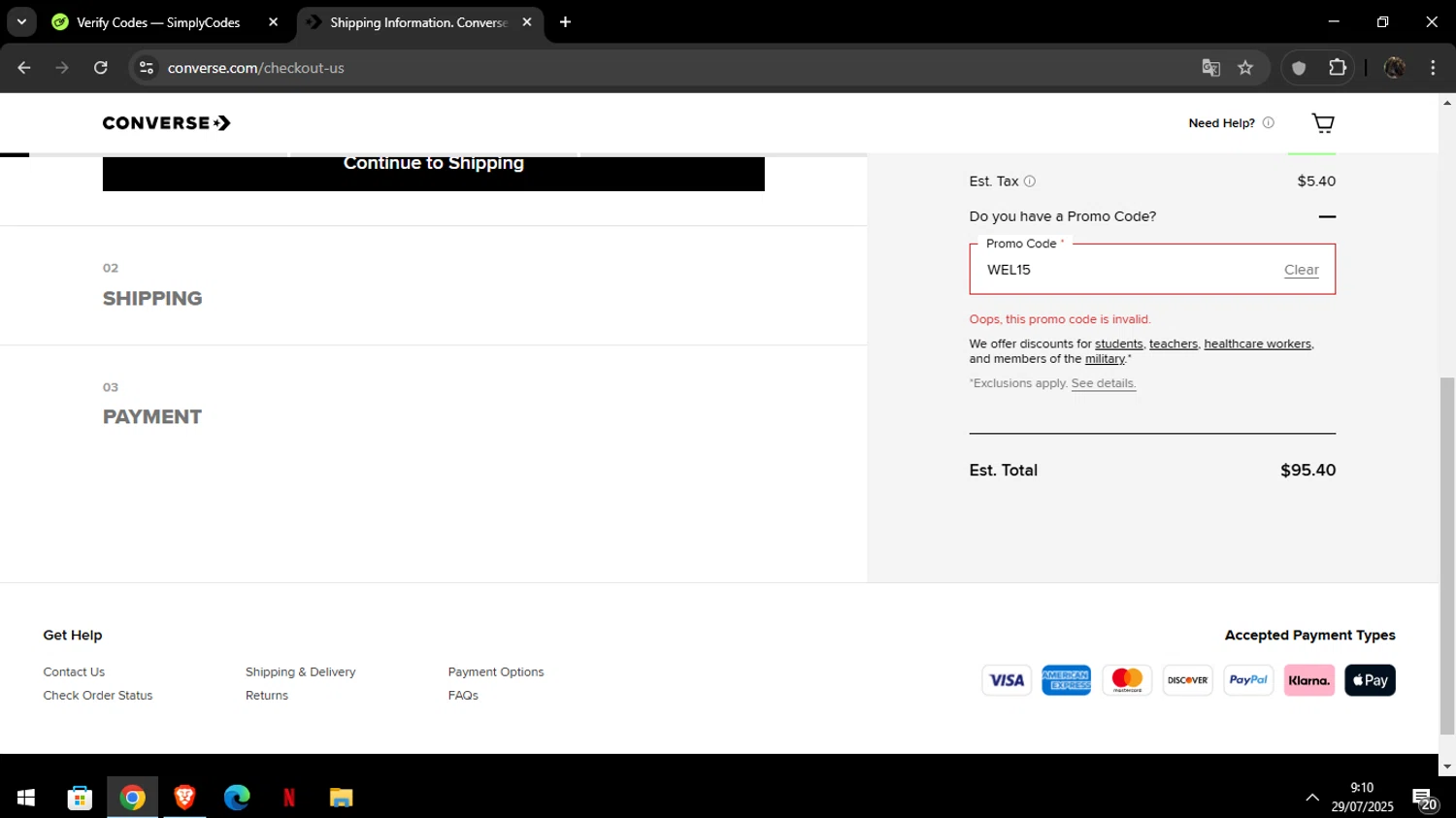
Task: Select the Shipping Information Converse tab
Action: click(417, 22)
